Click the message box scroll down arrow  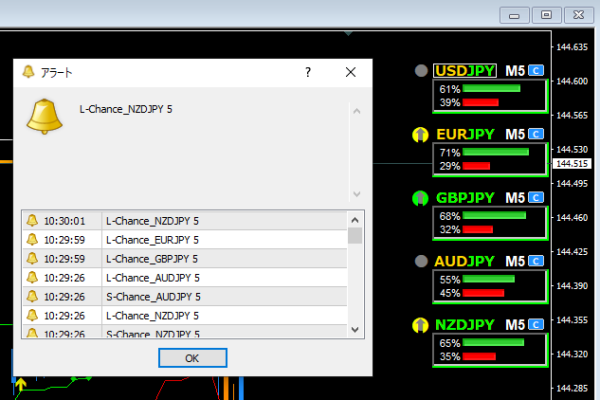[354, 194]
